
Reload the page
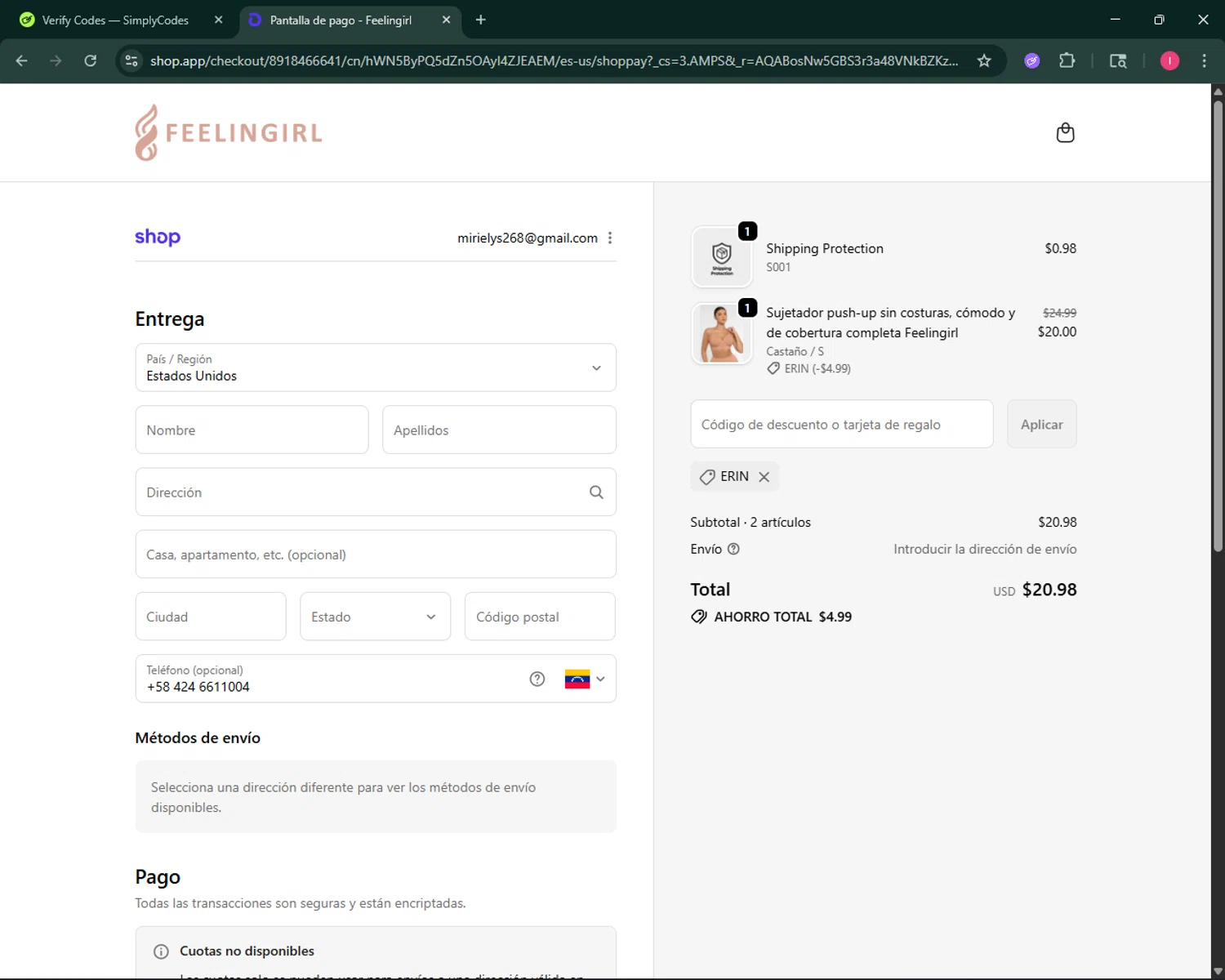pos(91,60)
